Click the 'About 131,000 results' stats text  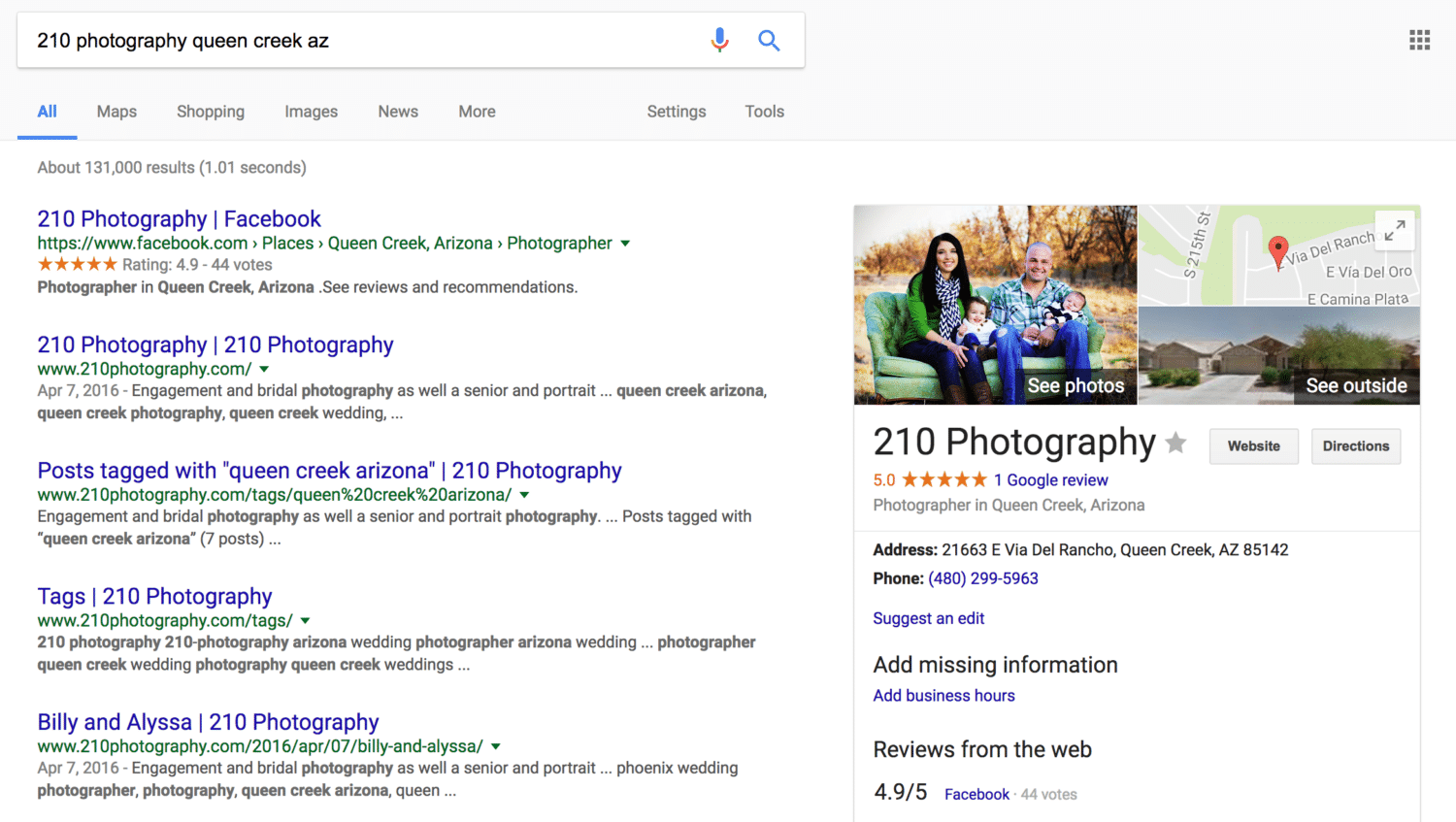click(x=172, y=168)
